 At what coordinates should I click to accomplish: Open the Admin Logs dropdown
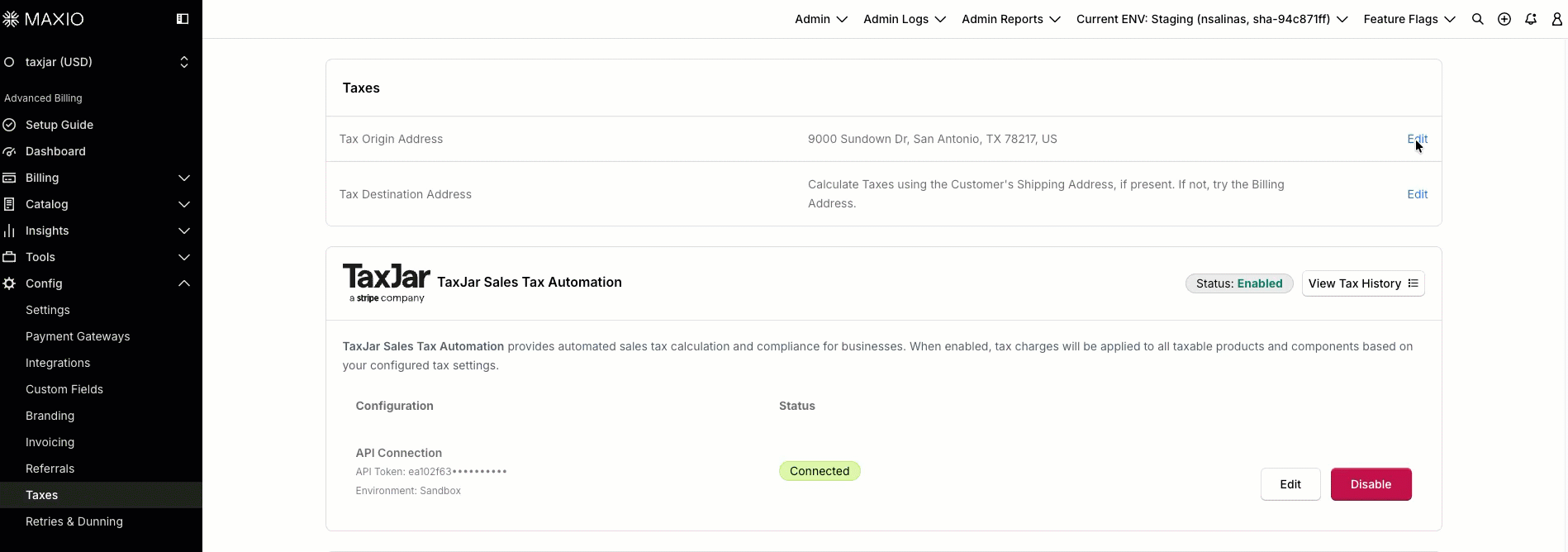pyautogui.click(x=905, y=19)
